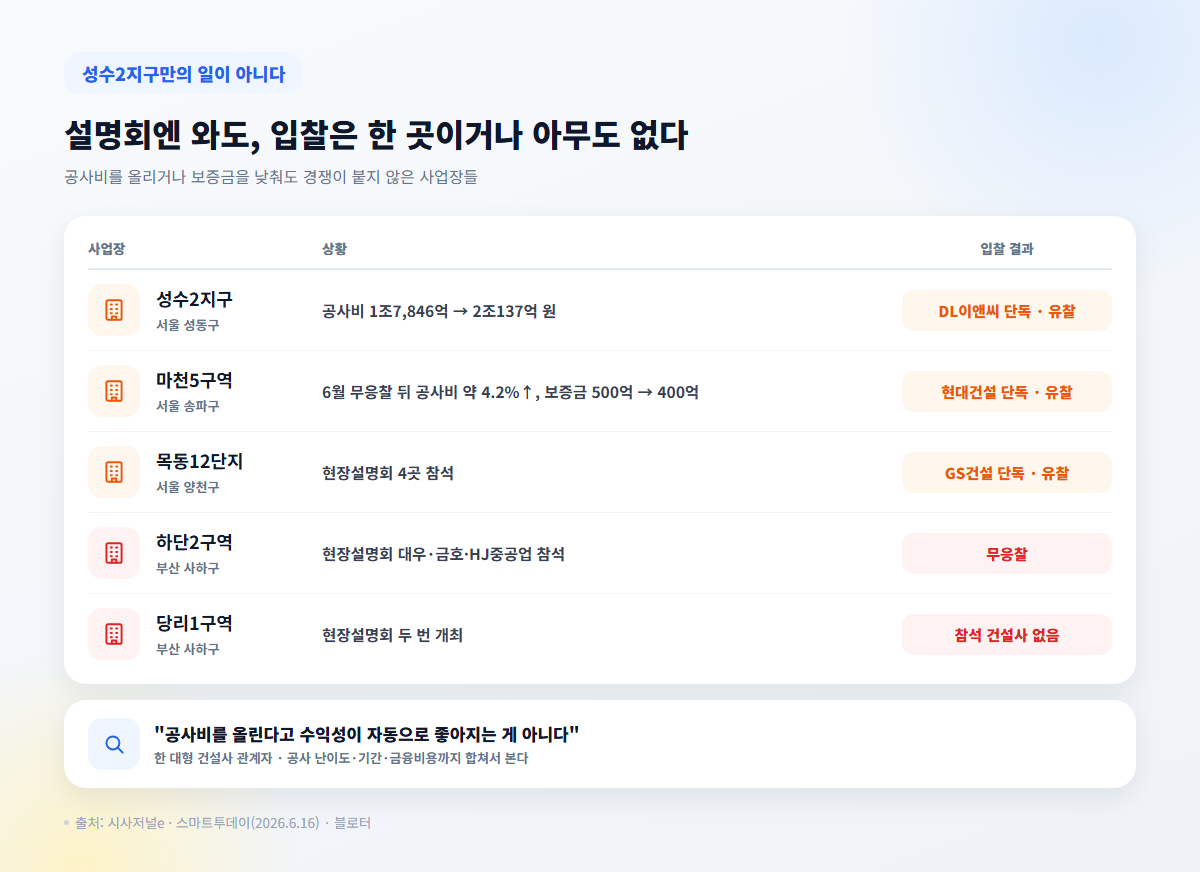Select the 성수2지구만의 일이 아니다 tag
The image size is (1200, 872).
click(x=183, y=74)
